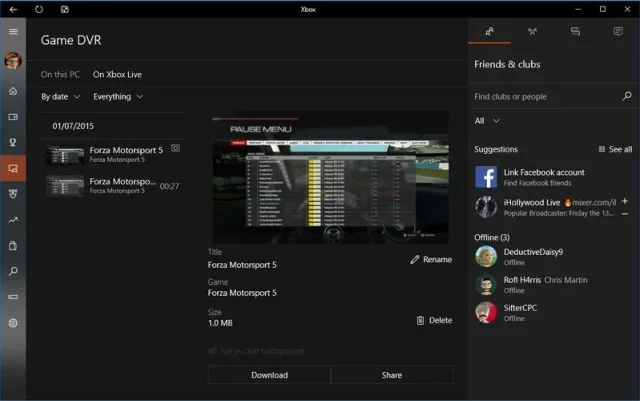Select the Game DVR sidebar icon
640x401 pixels.
[13, 168]
